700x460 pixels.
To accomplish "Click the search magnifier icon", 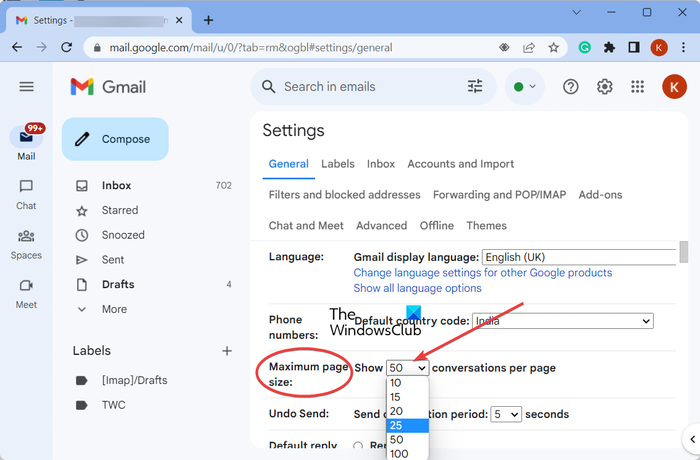I will [268, 87].
